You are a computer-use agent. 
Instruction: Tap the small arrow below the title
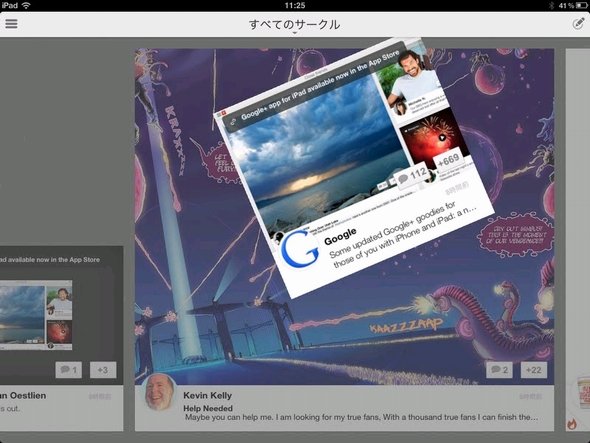coord(295,33)
